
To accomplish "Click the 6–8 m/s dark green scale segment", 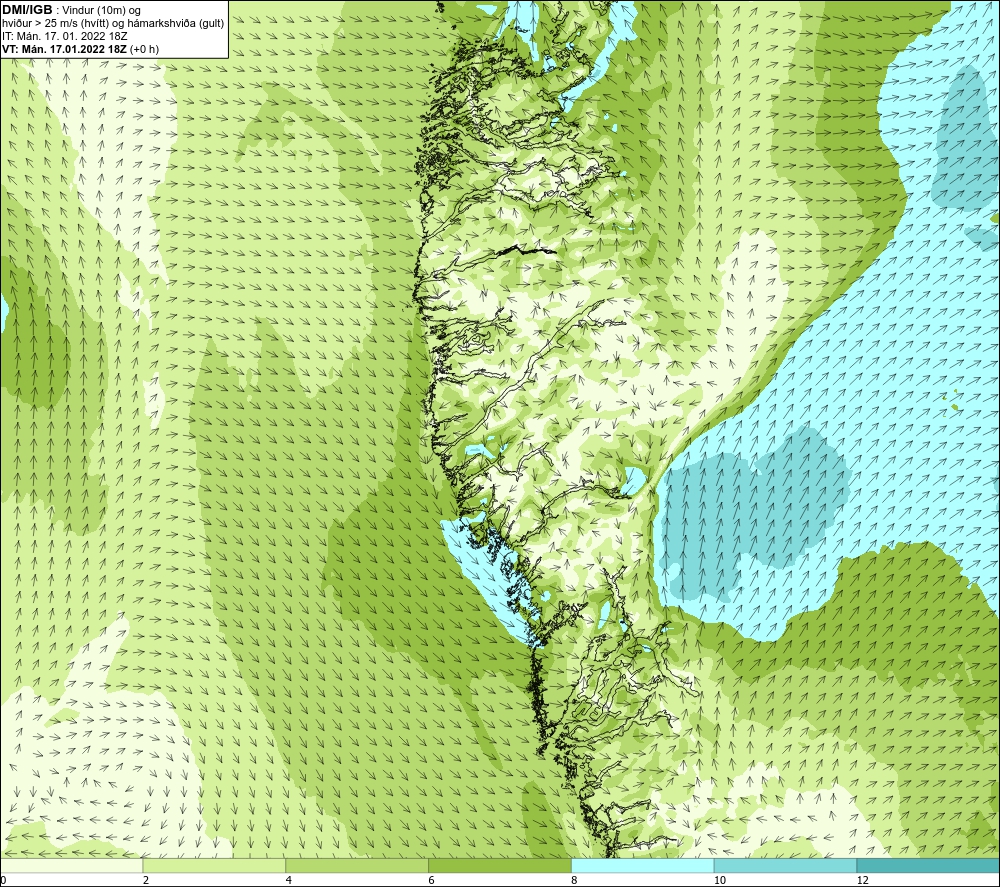I will point(500,865).
